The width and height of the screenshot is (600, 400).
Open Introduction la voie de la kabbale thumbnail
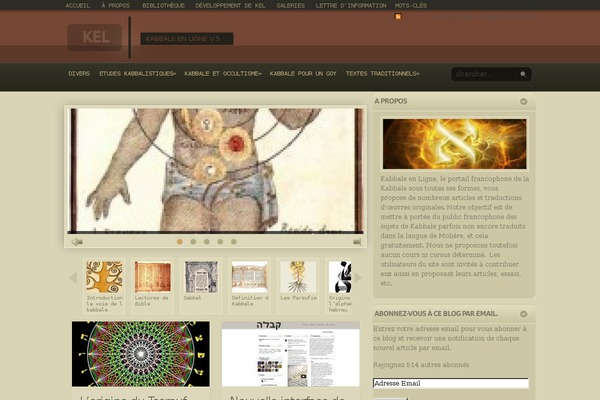click(x=104, y=277)
